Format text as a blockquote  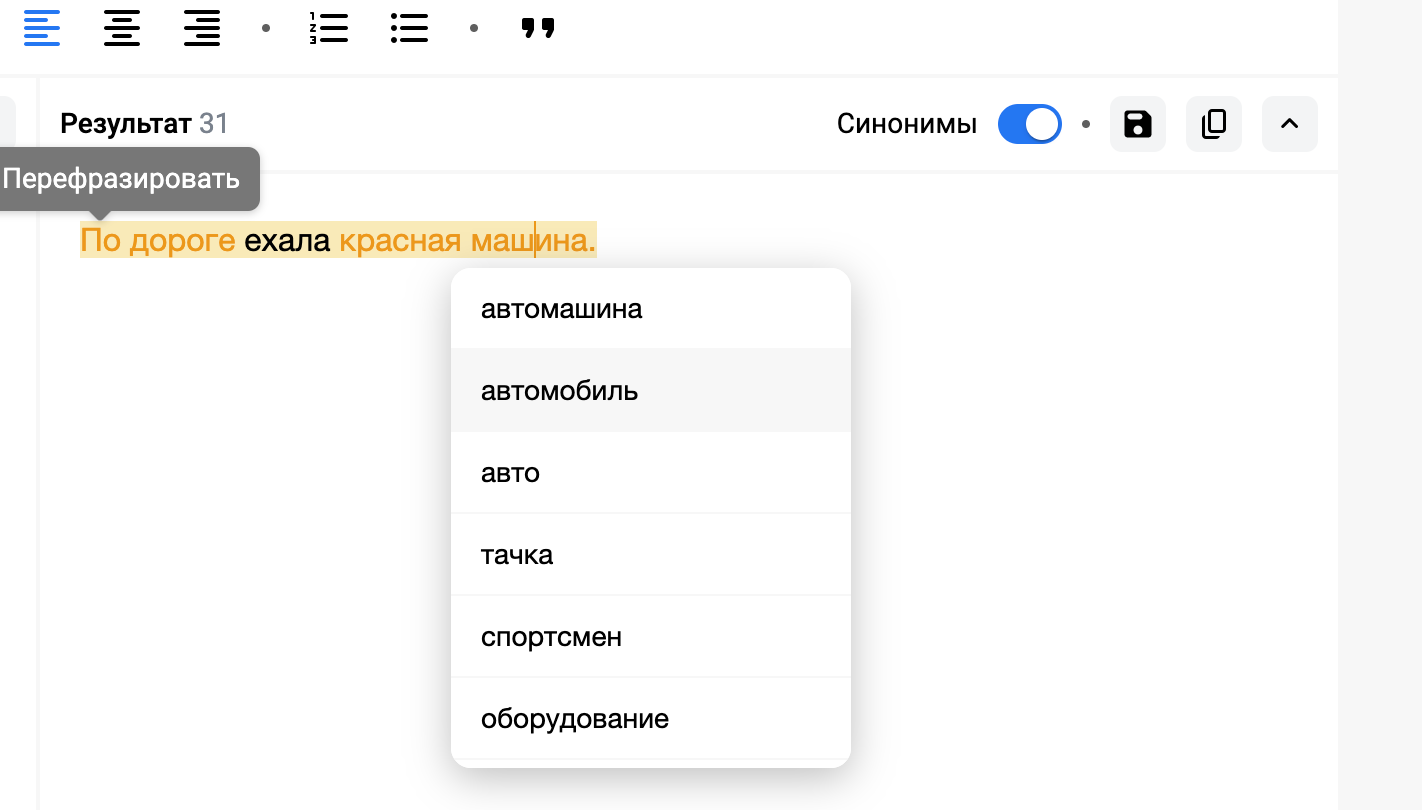click(x=537, y=28)
